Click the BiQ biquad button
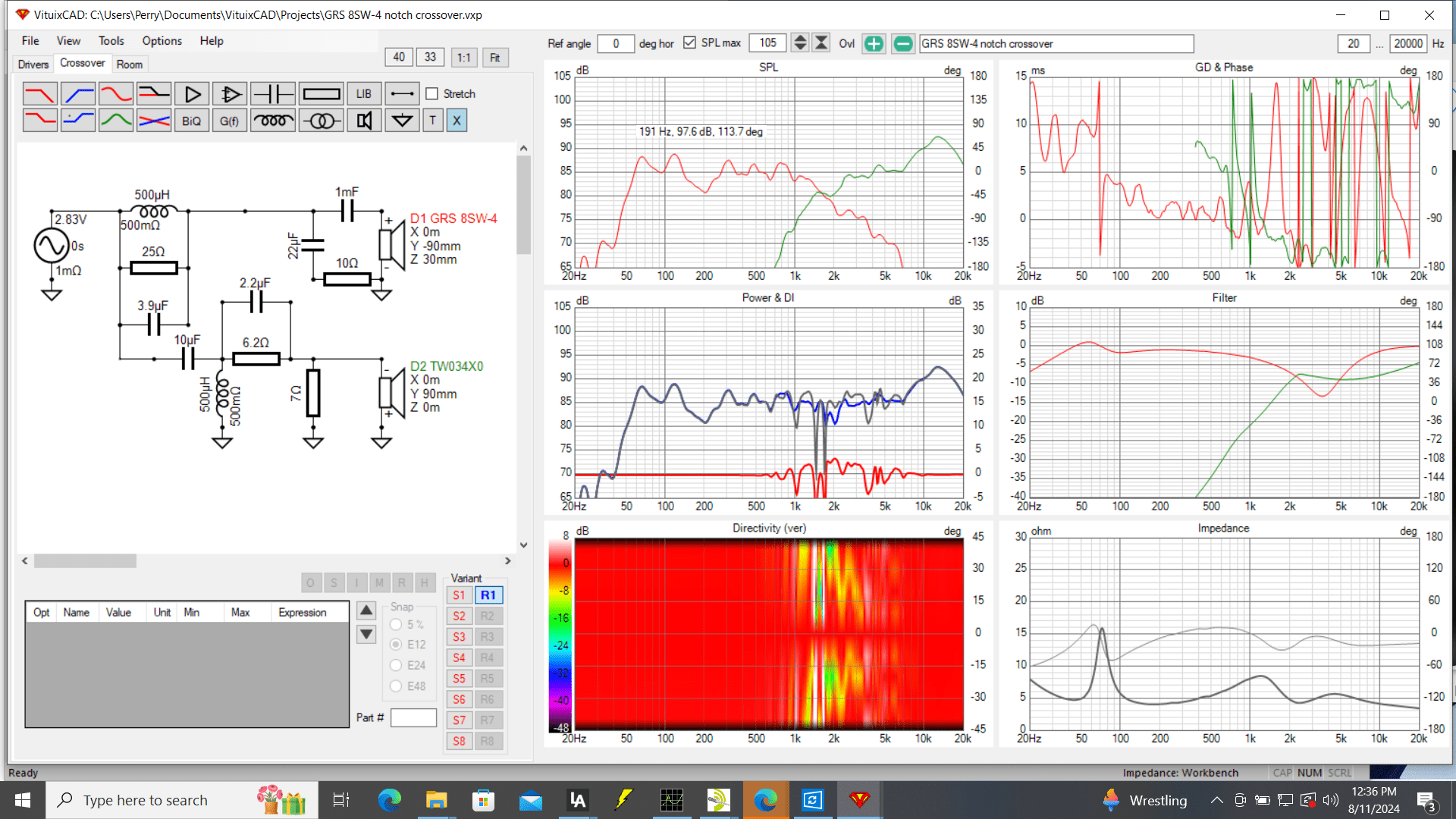 (192, 121)
